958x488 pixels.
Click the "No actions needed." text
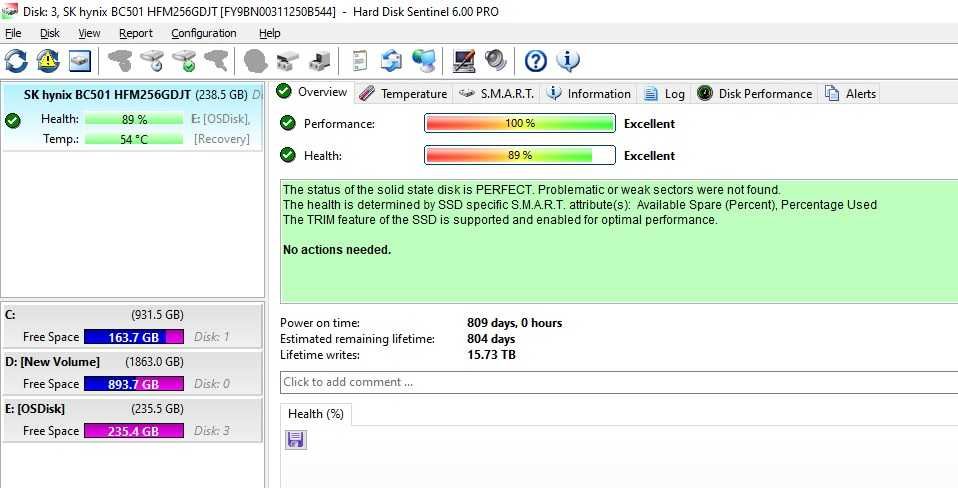coord(337,250)
